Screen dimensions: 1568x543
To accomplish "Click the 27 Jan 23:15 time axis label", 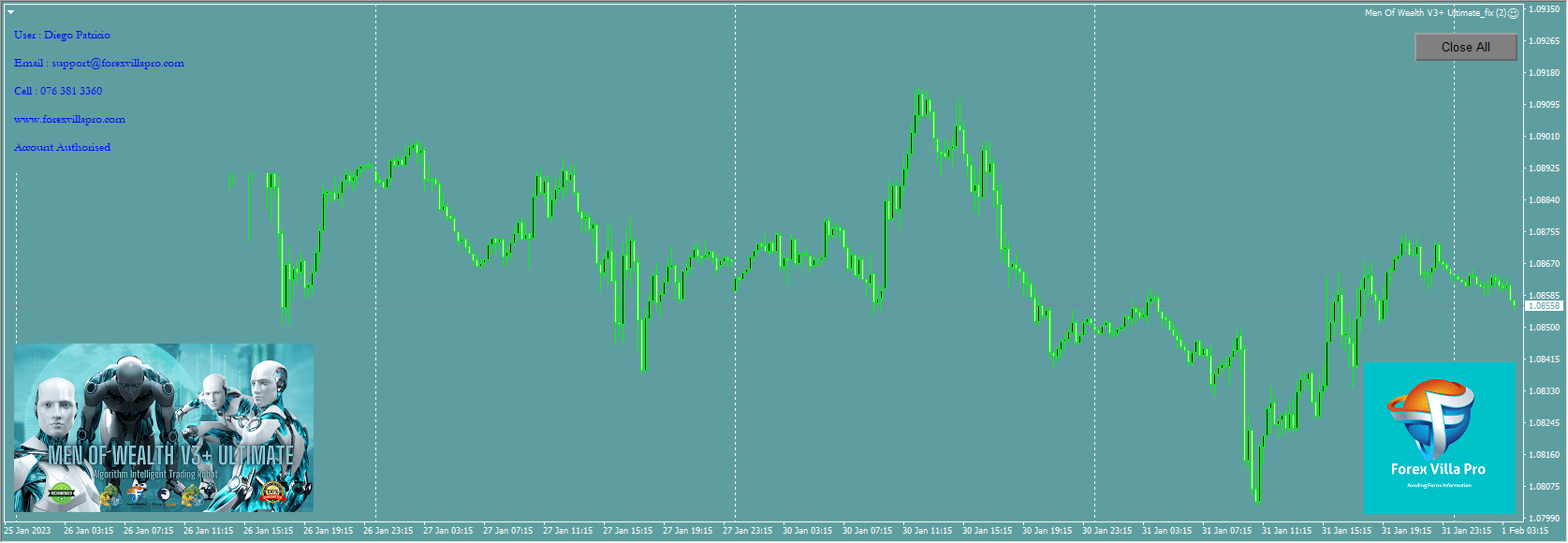I will (747, 531).
